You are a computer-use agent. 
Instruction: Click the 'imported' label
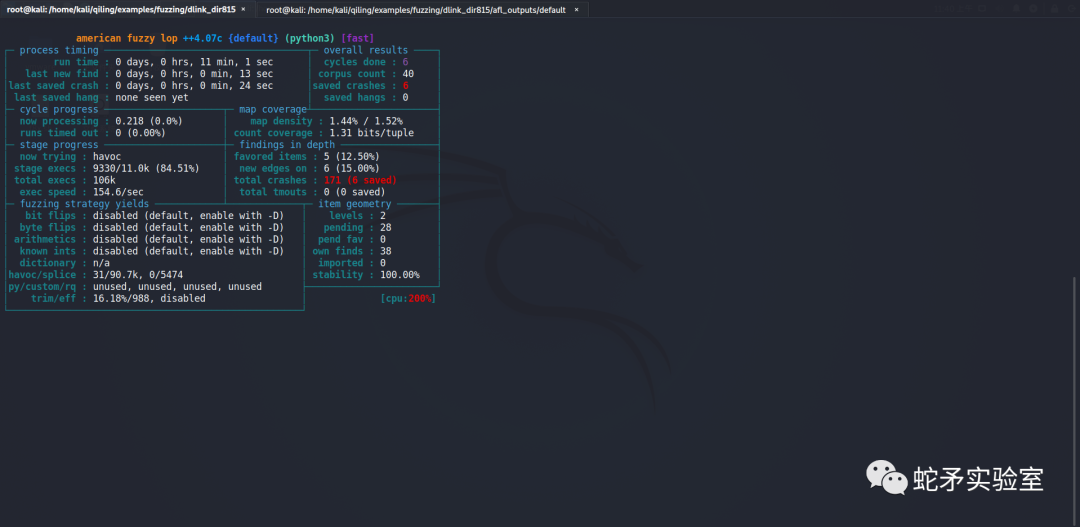click(x=341, y=262)
